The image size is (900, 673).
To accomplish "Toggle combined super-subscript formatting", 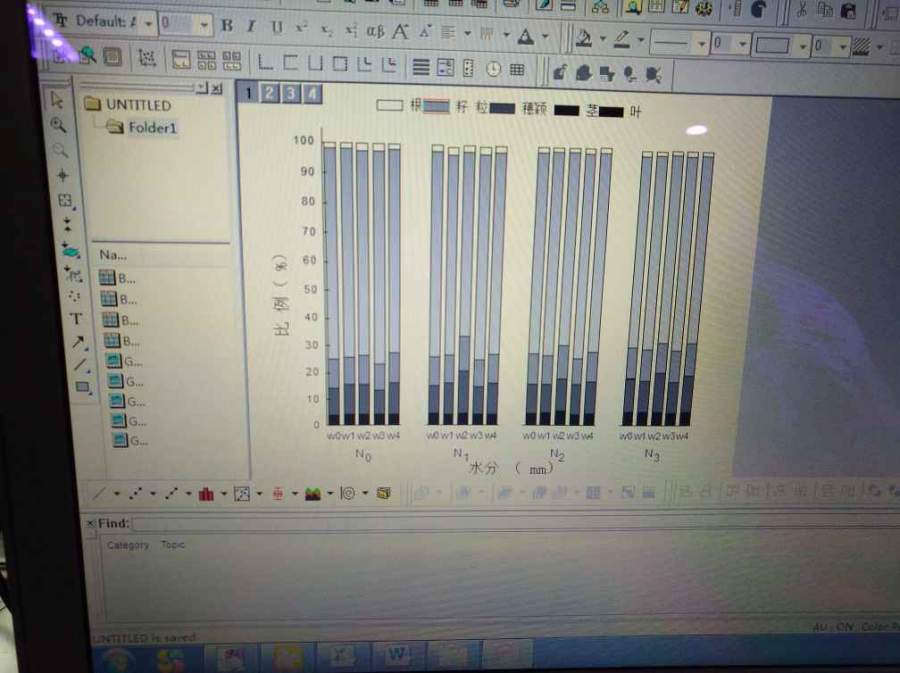I will 351,30.
